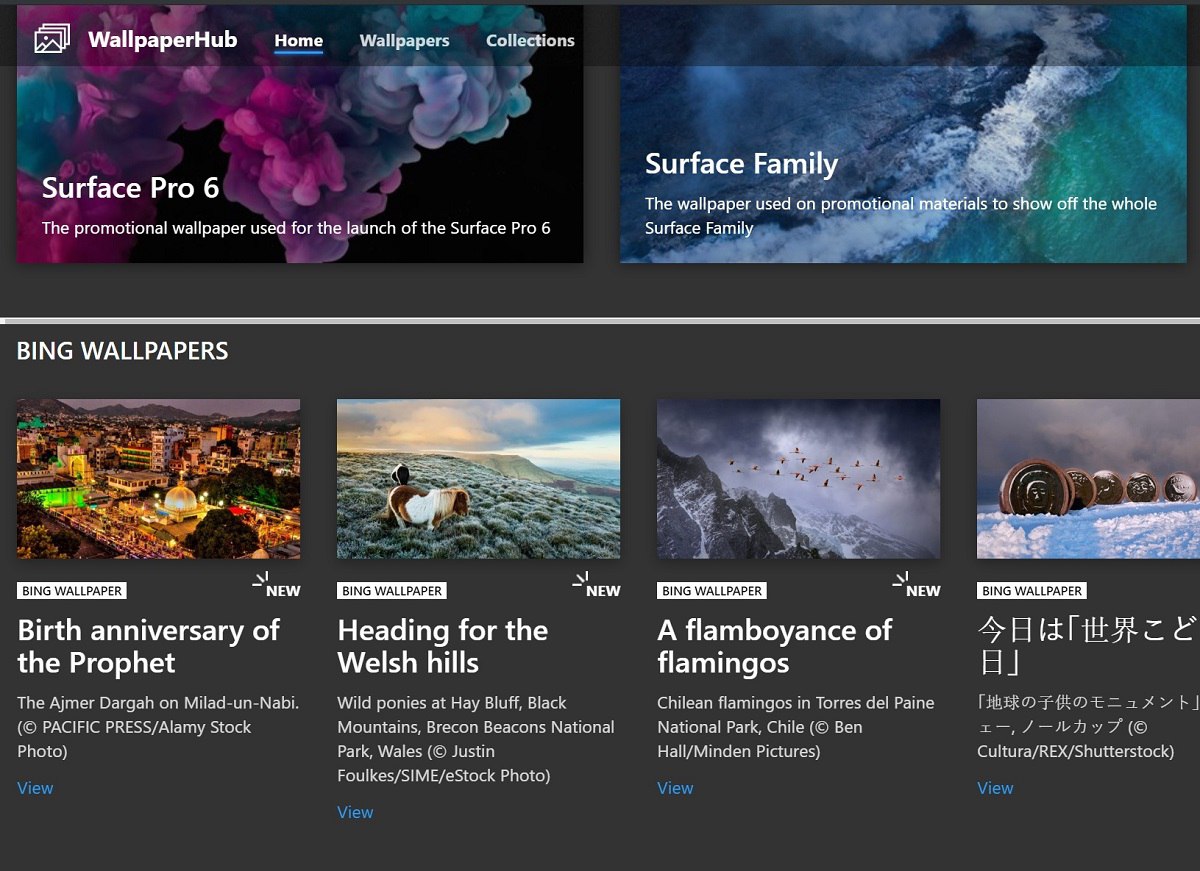Open the Wallpapers tab
This screenshot has height=871, width=1200.
tap(405, 41)
